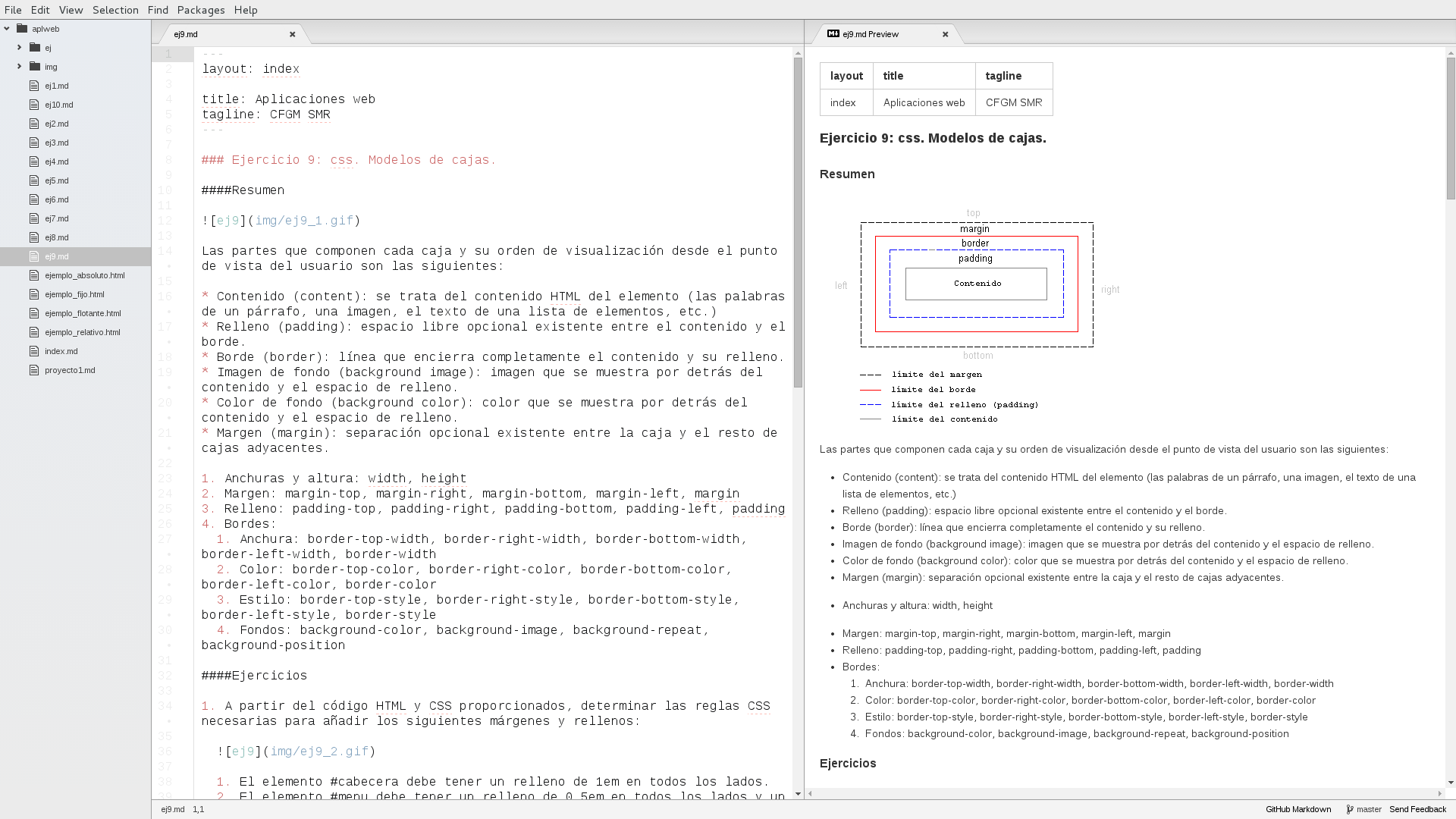Image resolution: width=1456 pixels, height=819 pixels.
Task: Click the img folder icon
Action: [x=35, y=67]
